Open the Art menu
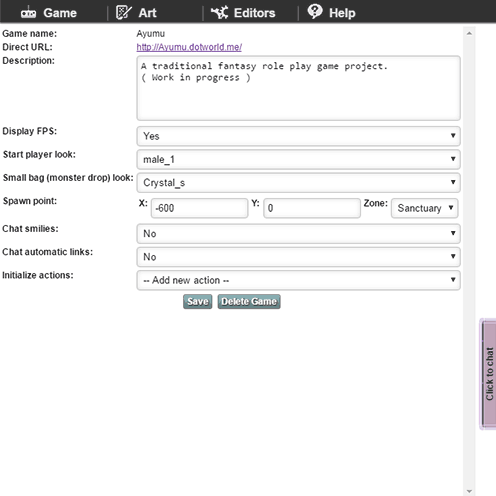Screen dimensions: 496x496 coord(136,13)
